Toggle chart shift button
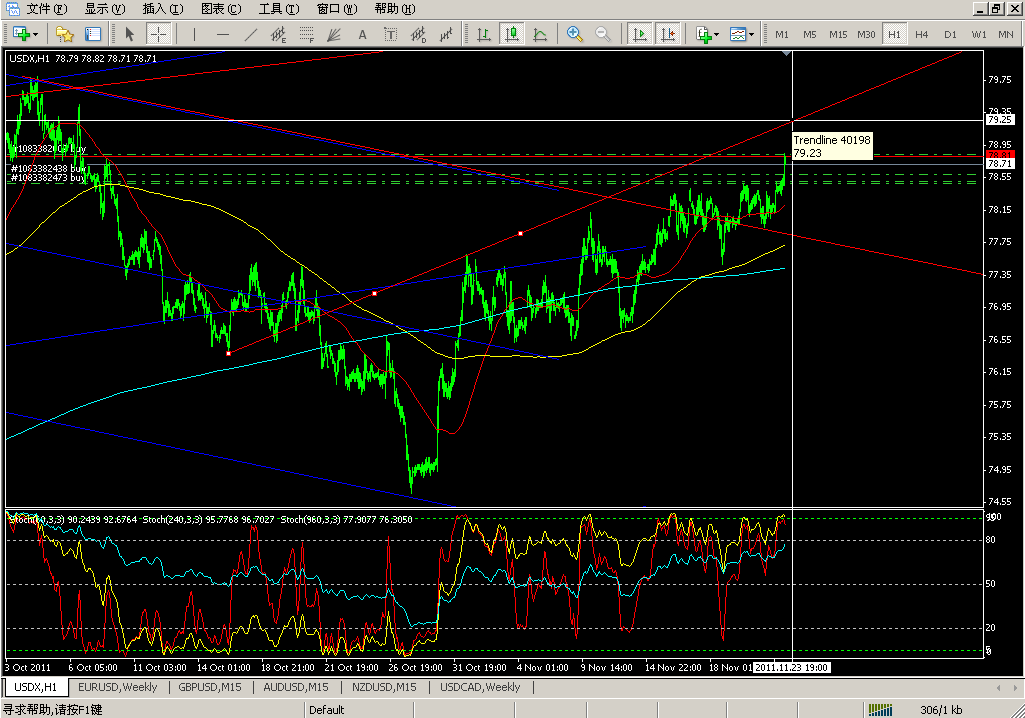This screenshot has width=1025, height=718. [667, 34]
